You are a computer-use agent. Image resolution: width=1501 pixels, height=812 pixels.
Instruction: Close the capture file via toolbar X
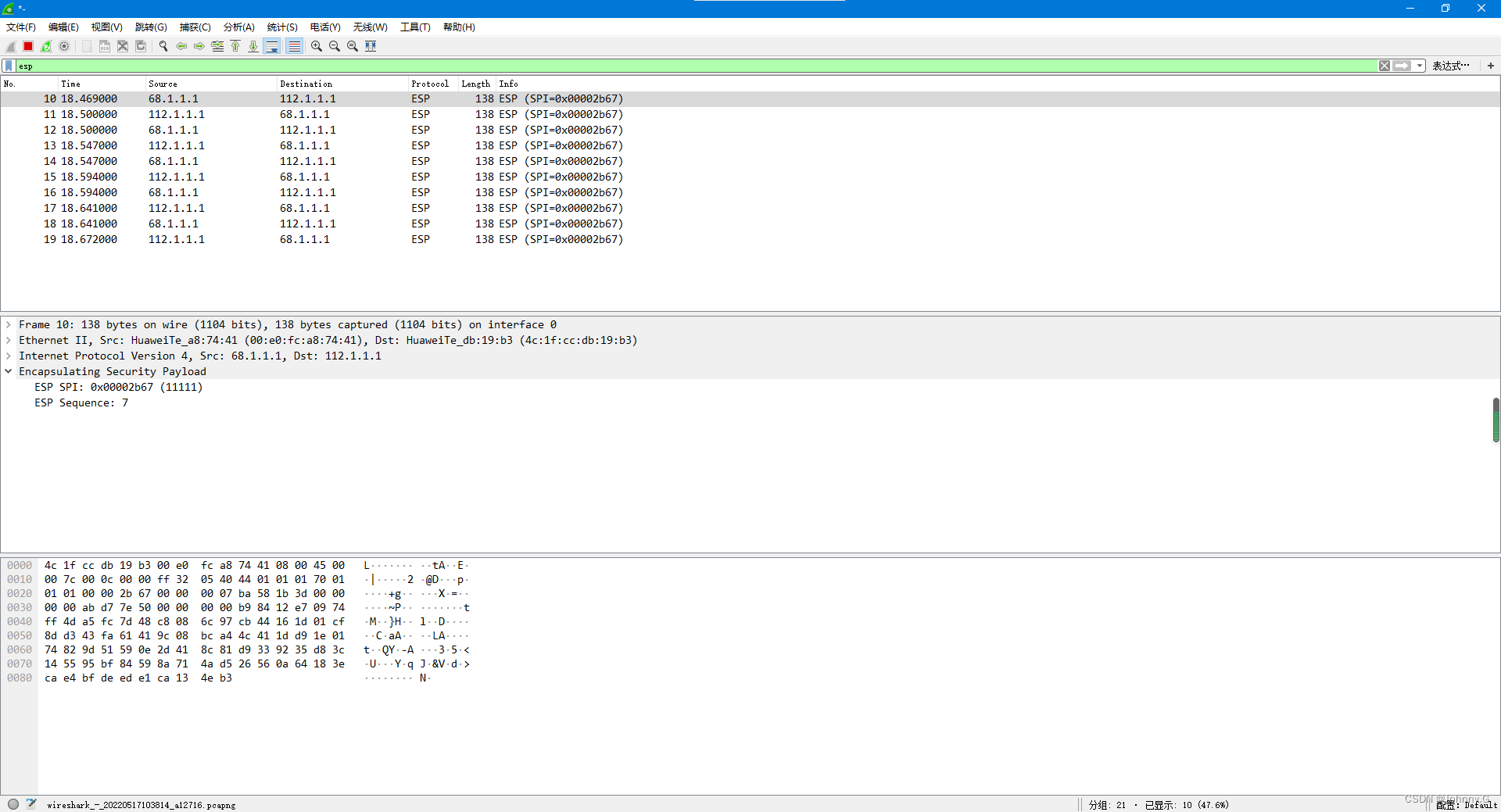pyautogui.click(x=123, y=46)
